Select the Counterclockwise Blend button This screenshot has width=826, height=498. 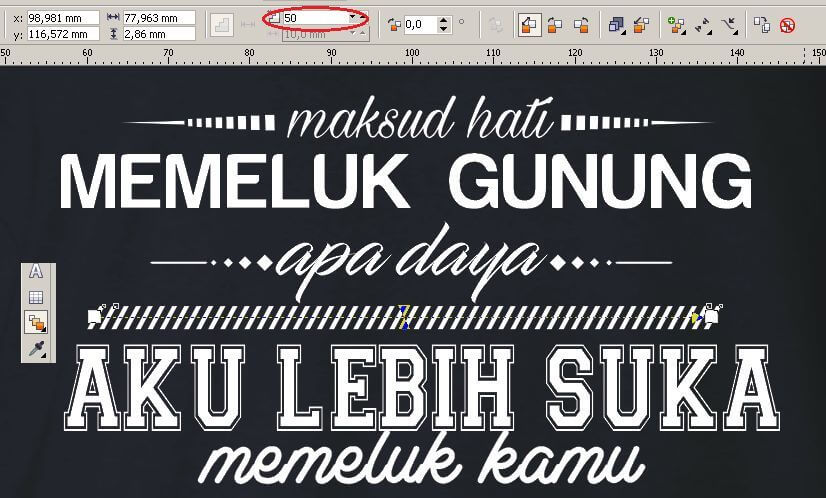pyautogui.click(x=581, y=25)
